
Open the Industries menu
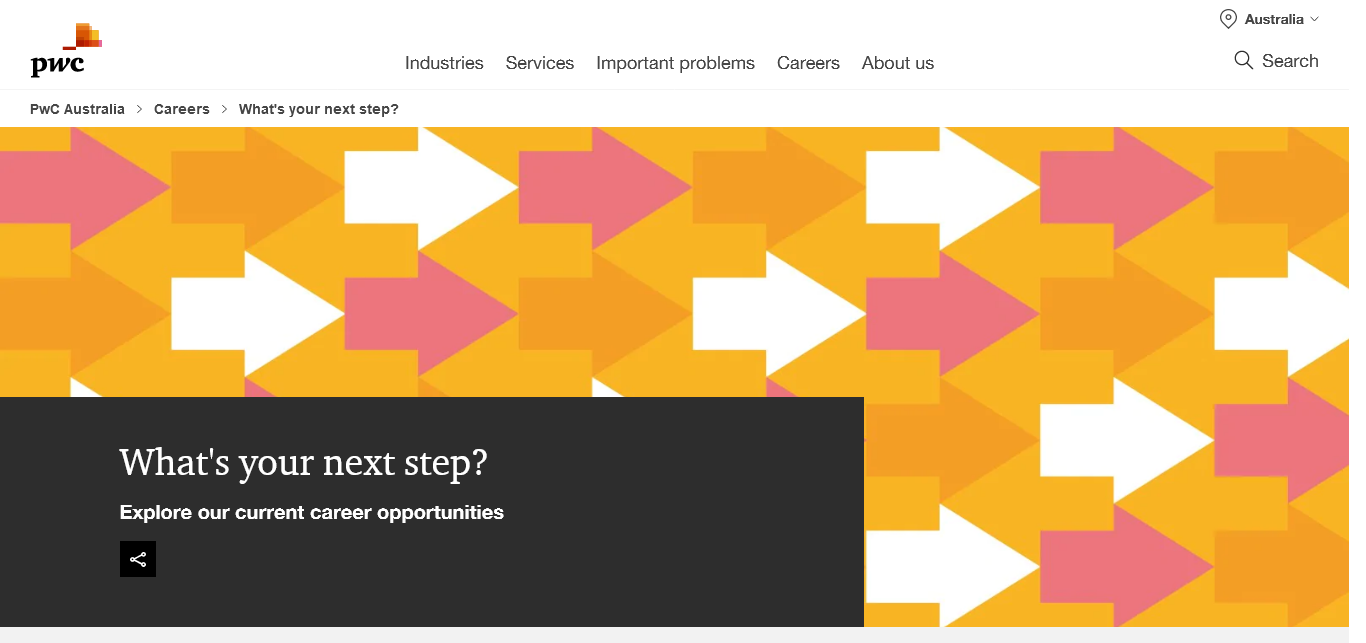click(x=444, y=63)
